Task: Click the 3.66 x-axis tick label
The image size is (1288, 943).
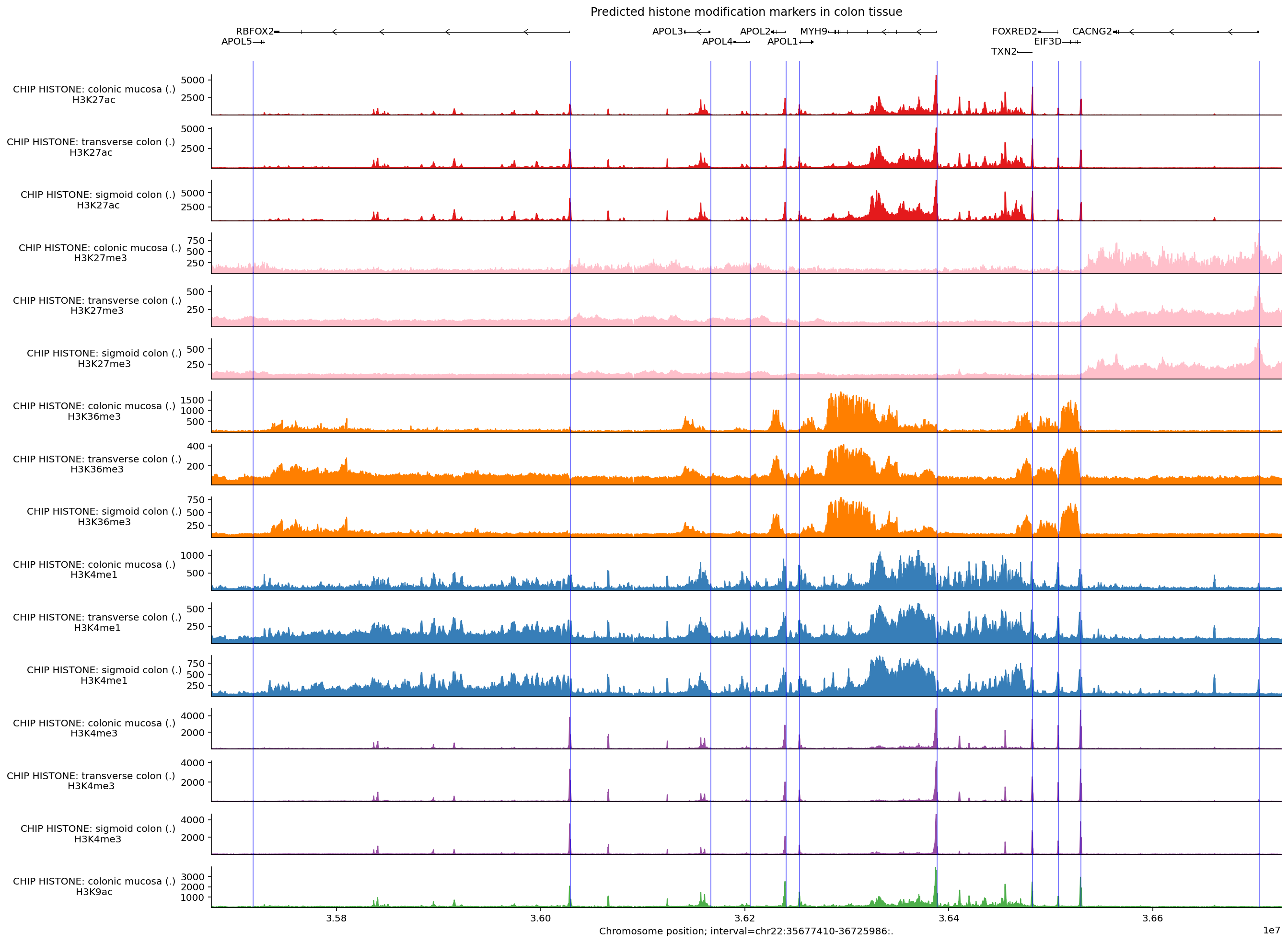Action: tap(1153, 919)
